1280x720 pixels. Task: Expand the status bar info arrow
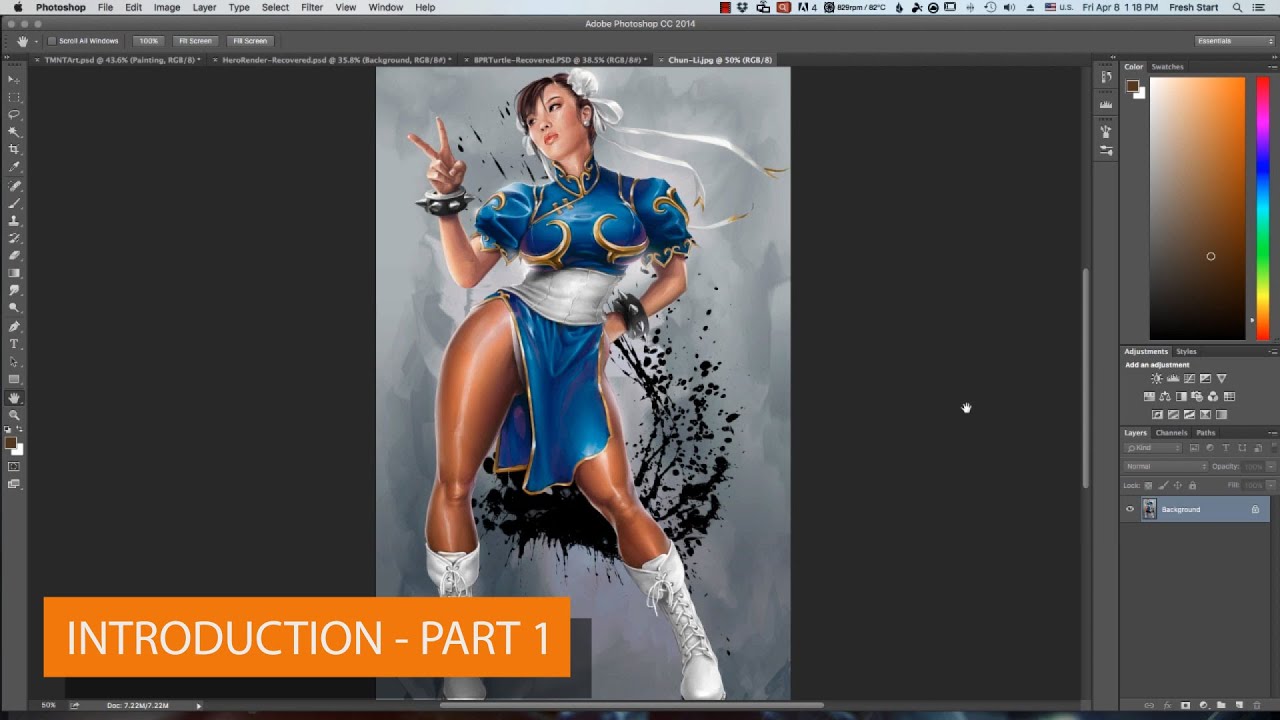[x=199, y=706]
